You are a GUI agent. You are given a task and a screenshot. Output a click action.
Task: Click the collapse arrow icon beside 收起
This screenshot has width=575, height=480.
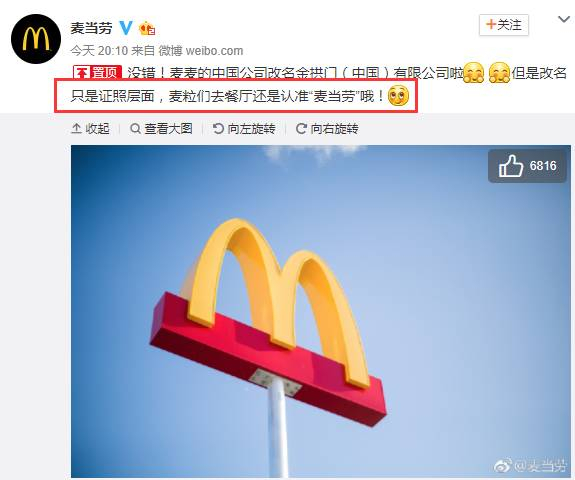pyautogui.click(x=76, y=128)
